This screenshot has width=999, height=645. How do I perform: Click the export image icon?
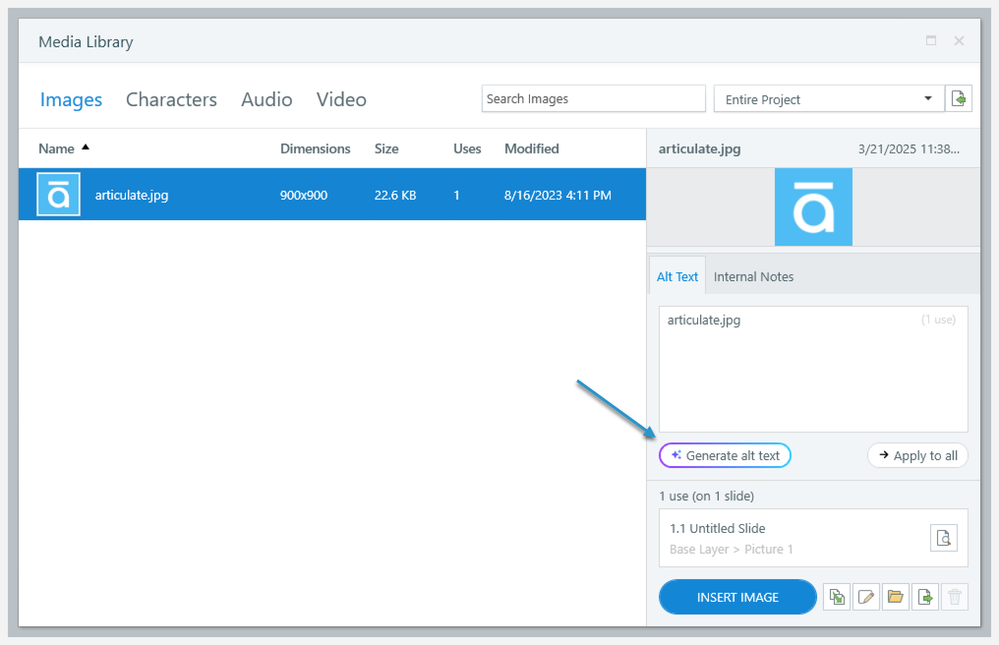[925, 597]
